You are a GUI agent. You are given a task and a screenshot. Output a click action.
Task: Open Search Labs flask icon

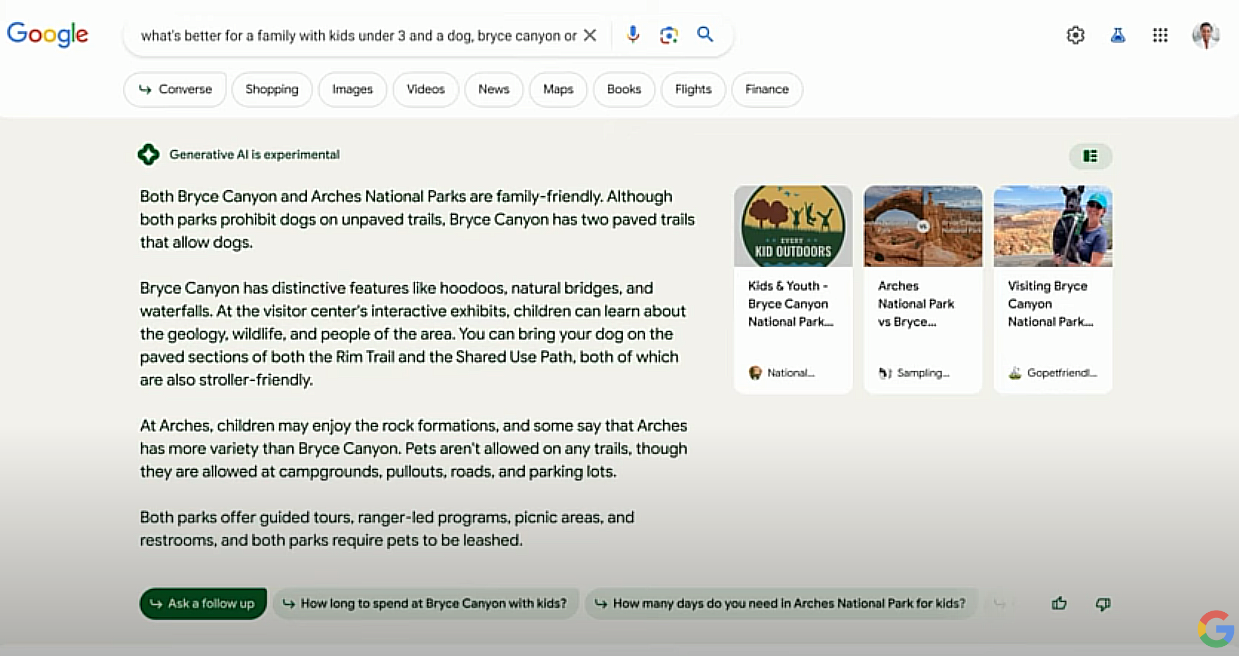click(x=1118, y=35)
